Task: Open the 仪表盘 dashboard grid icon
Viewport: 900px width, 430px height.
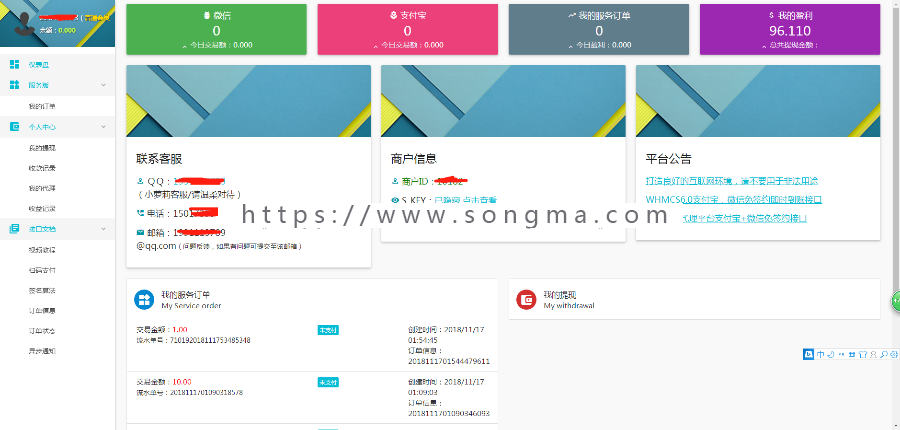Action: tap(14, 64)
